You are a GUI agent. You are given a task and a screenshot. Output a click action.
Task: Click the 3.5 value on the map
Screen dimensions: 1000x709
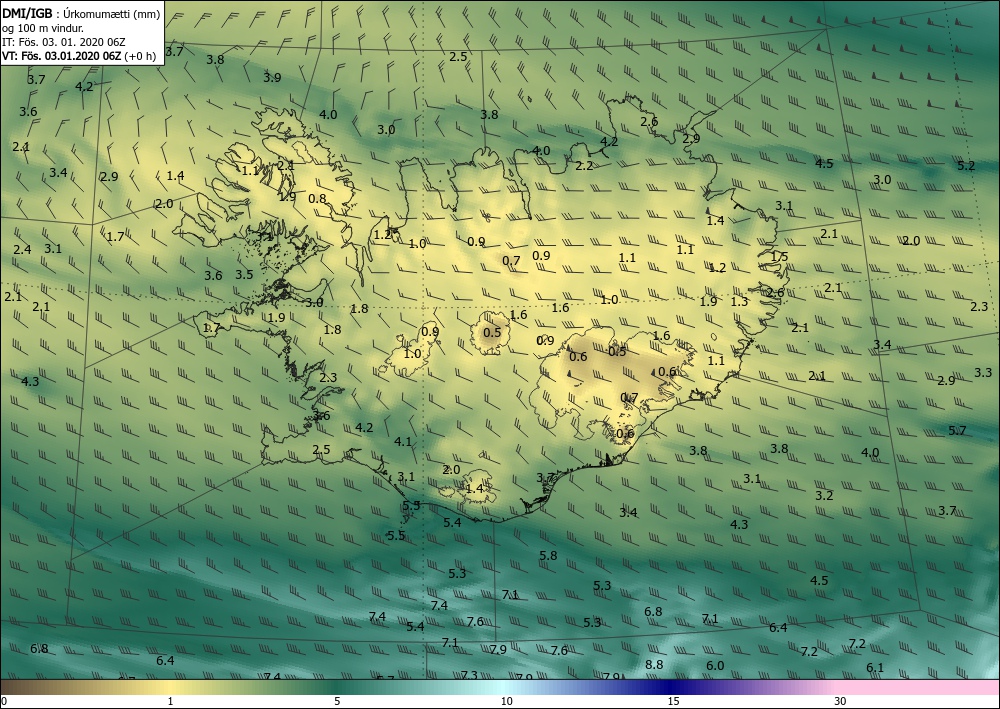click(244, 275)
